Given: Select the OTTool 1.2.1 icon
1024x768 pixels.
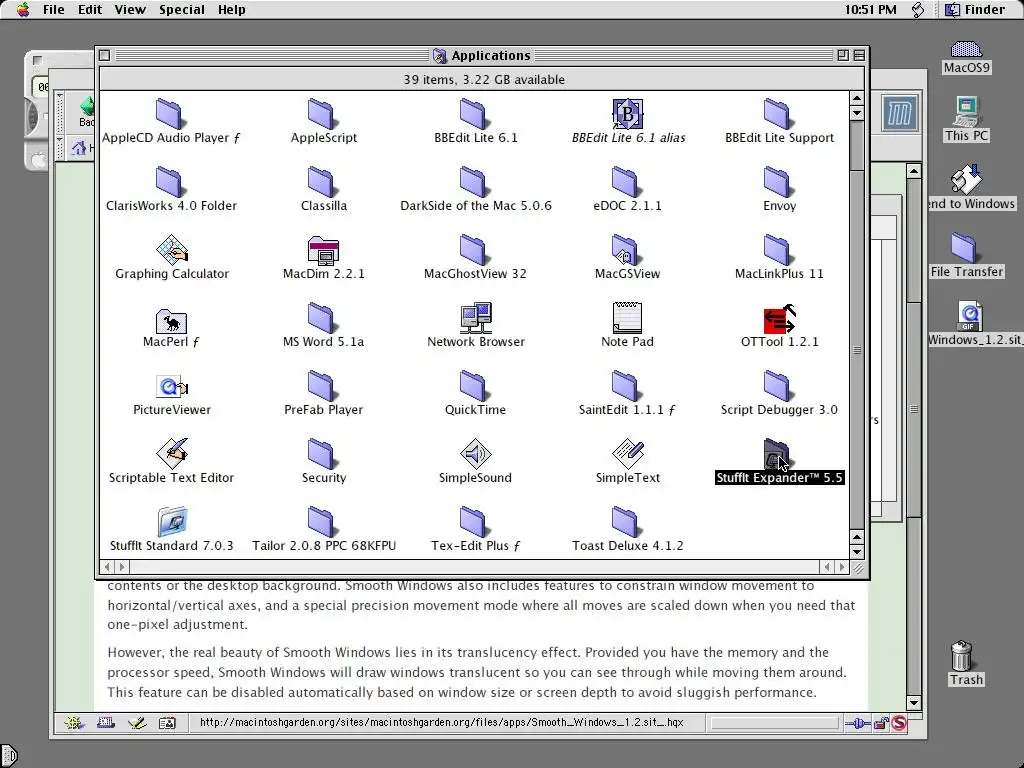Looking at the screenshot, I should 779,319.
